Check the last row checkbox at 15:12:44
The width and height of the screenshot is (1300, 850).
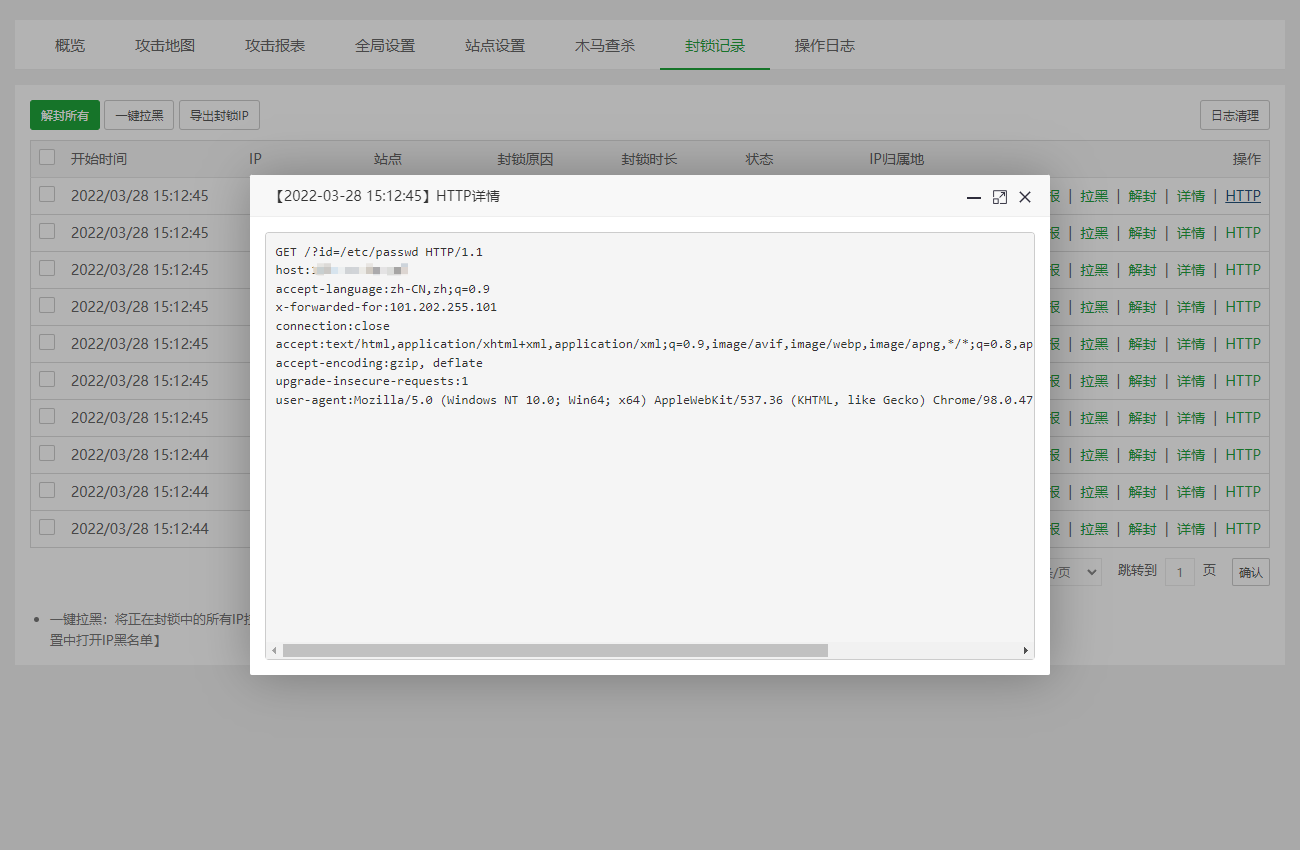[x=47, y=527]
